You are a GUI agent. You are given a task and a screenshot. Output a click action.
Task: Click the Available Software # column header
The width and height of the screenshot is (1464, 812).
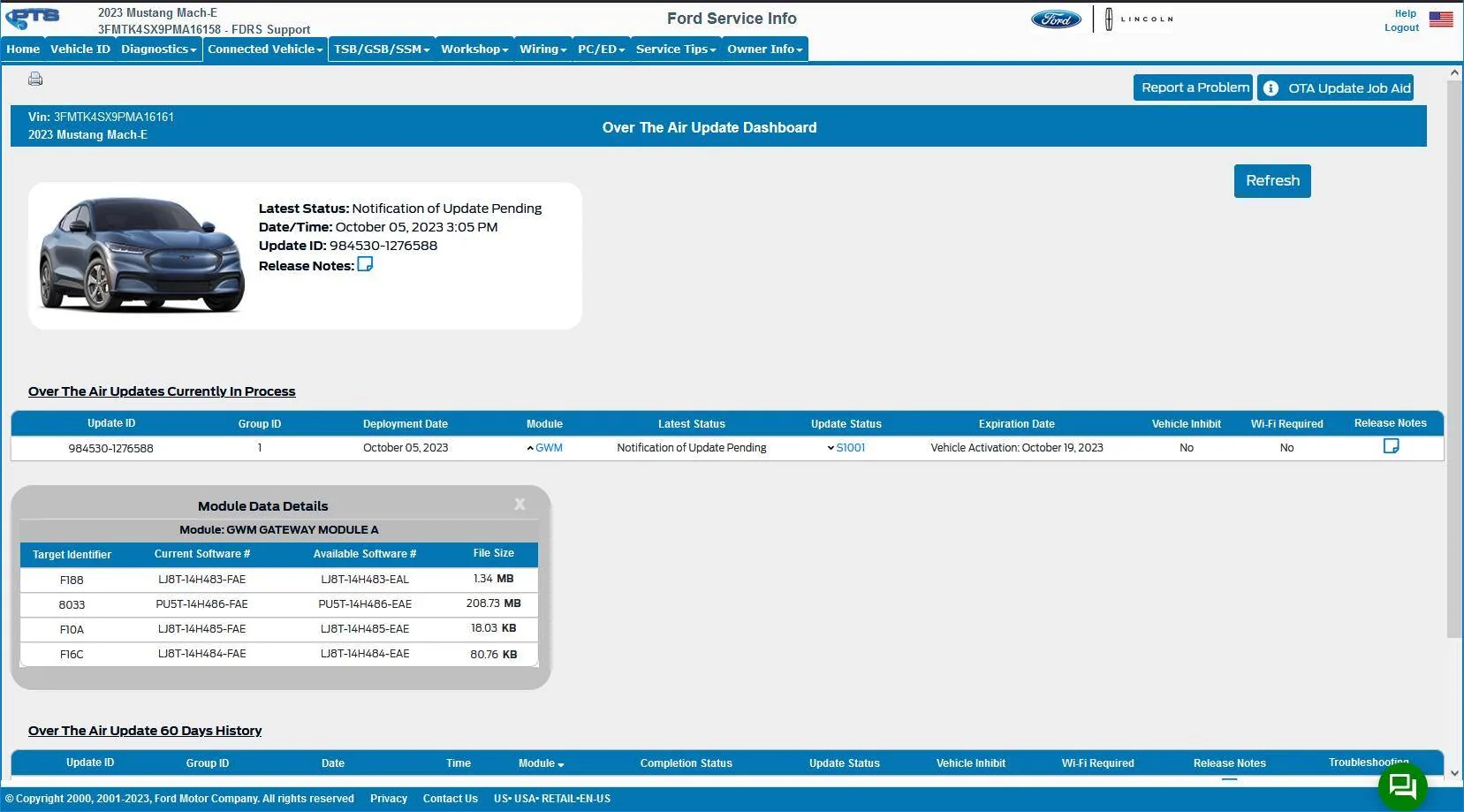[365, 554]
